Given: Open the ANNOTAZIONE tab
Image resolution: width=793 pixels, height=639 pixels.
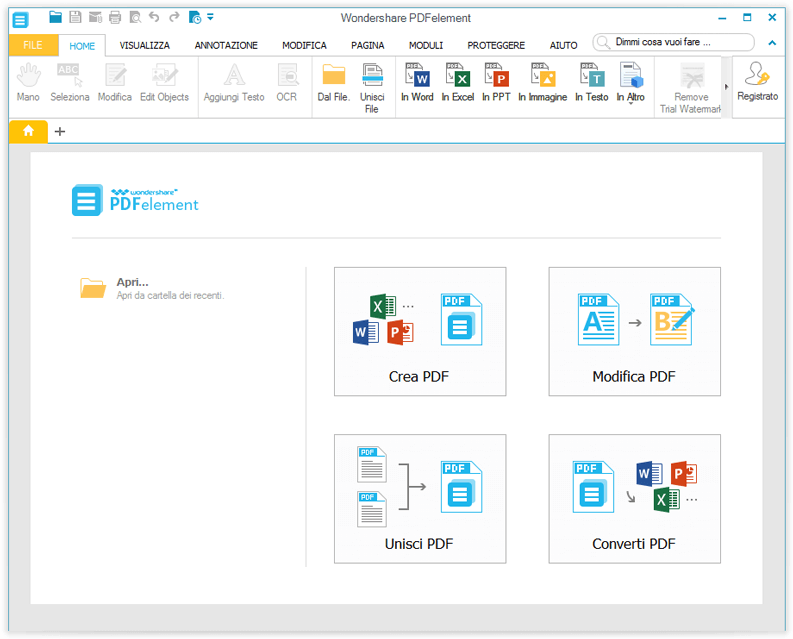Looking at the screenshot, I should point(226,46).
